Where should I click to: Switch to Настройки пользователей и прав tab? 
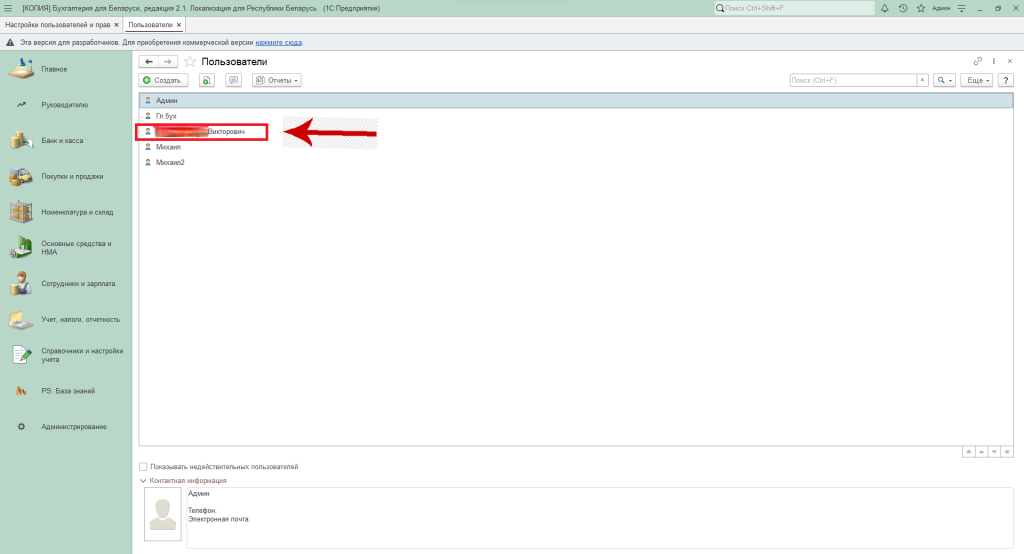pyautogui.click(x=60, y=24)
